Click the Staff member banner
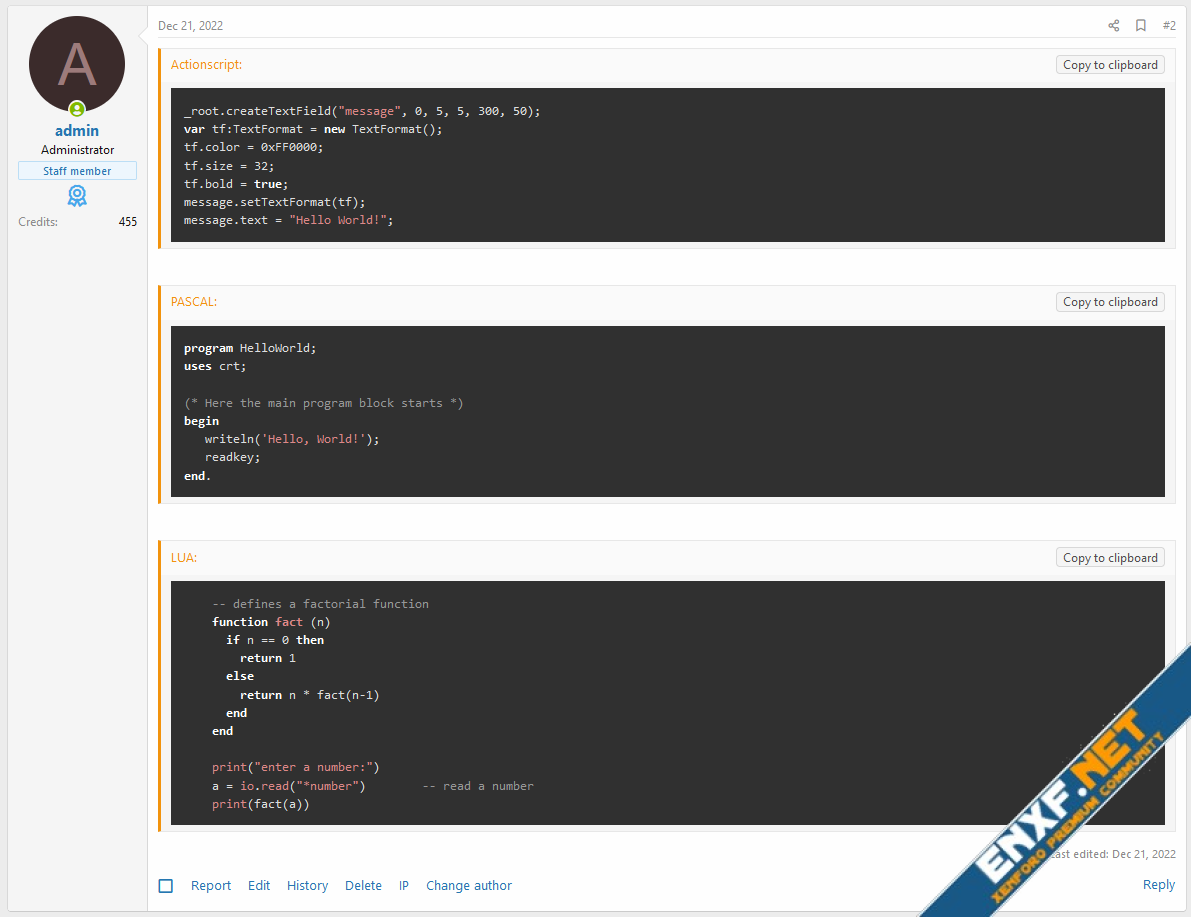 tap(77, 171)
